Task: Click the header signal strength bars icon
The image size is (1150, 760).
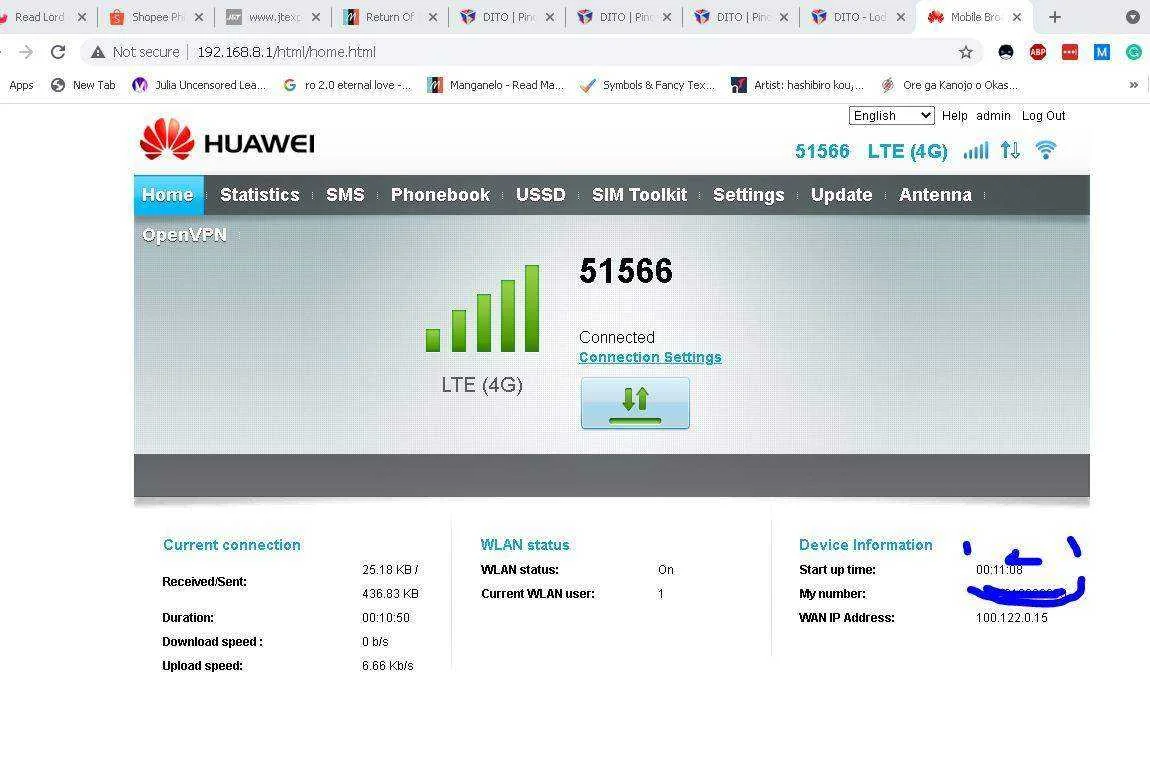Action: pyautogui.click(x=975, y=150)
